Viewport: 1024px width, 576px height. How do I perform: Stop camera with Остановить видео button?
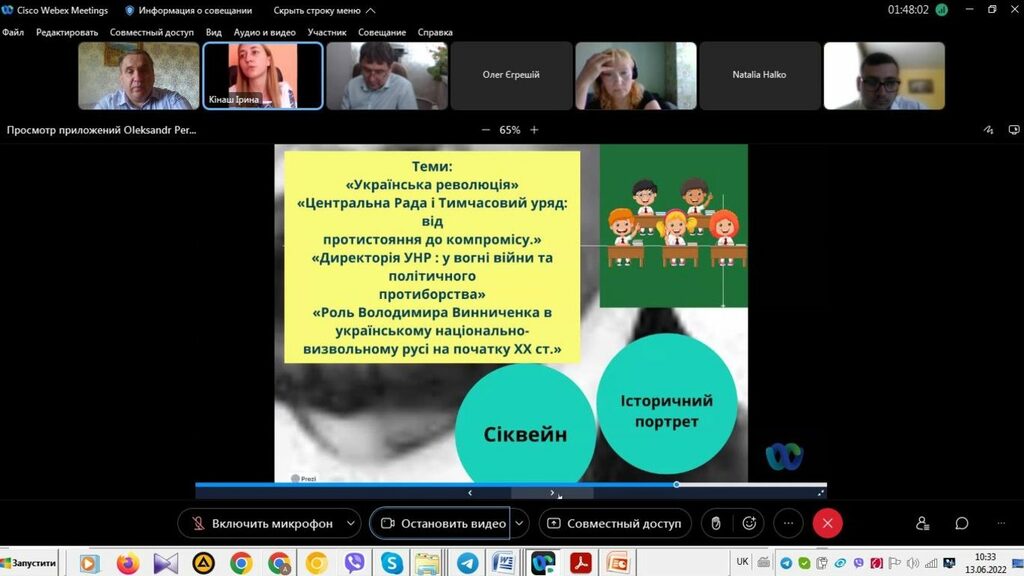click(441, 523)
